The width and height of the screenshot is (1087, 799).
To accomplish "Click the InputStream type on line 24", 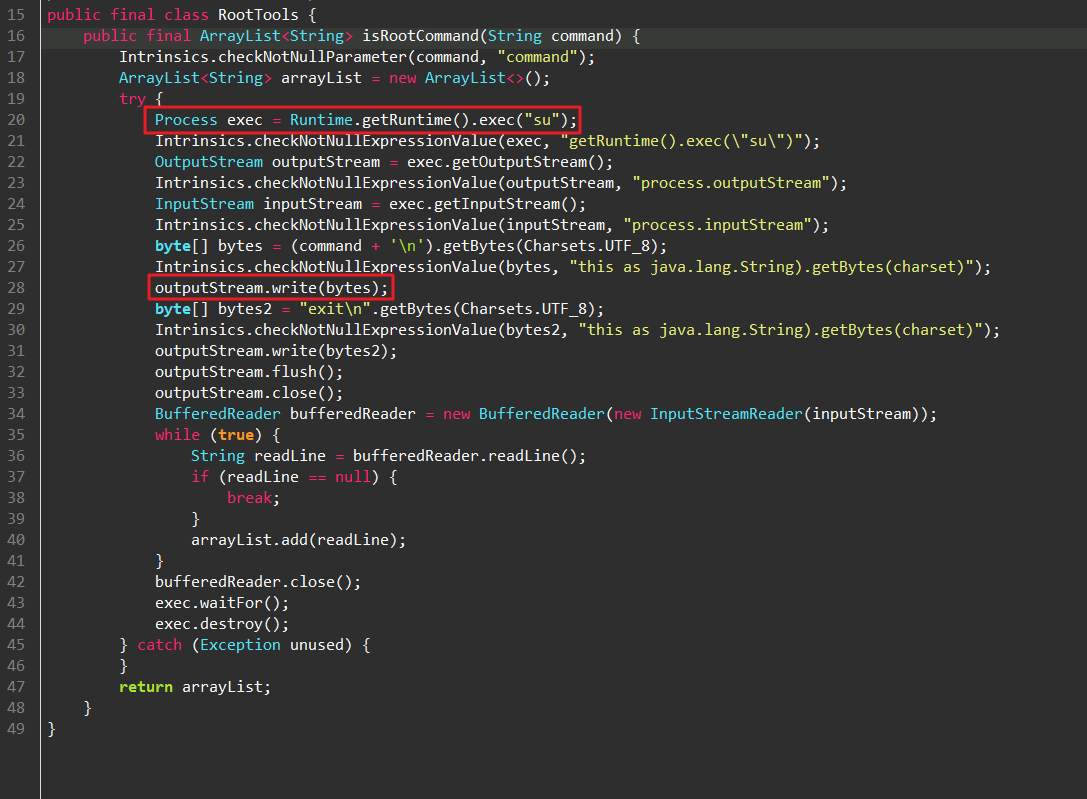I will tap(204, 204).
